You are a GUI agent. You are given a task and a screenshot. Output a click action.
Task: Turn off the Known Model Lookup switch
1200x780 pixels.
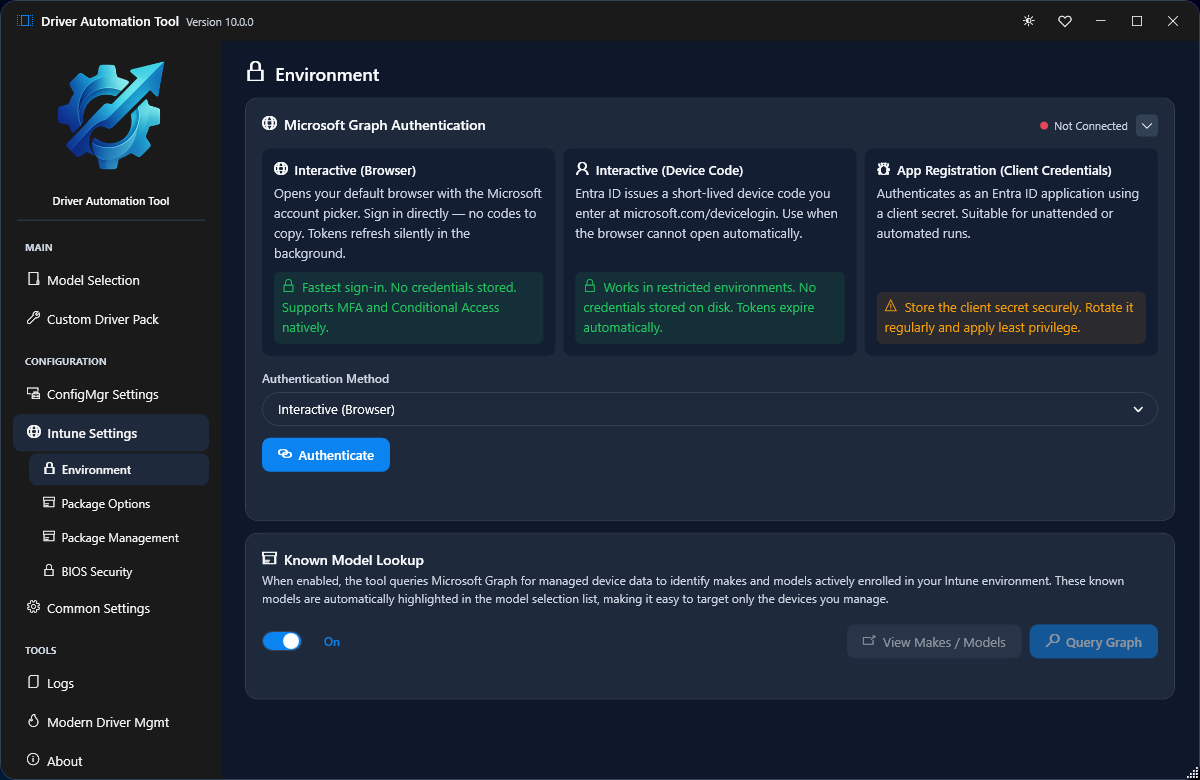(282, 641)
